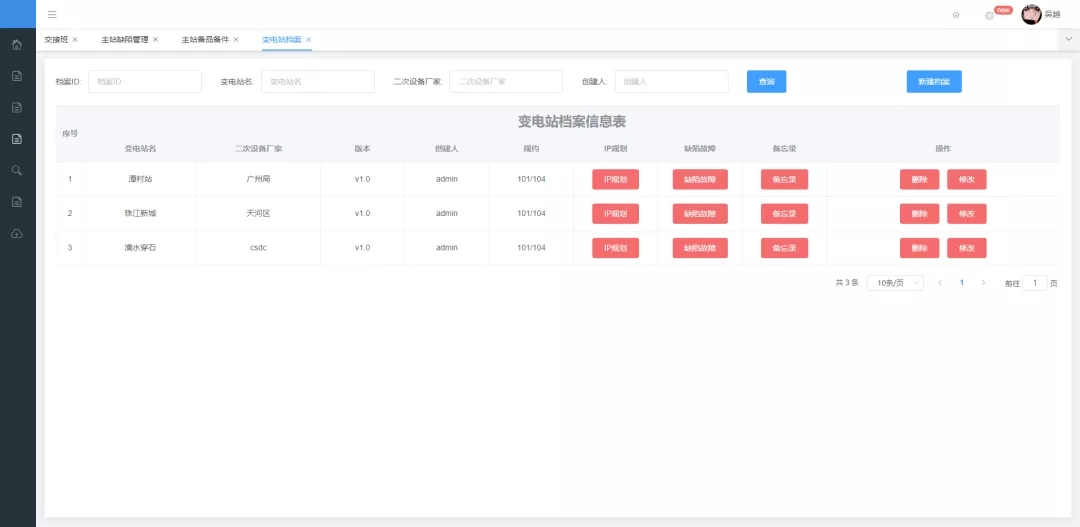Open the Home icon in left sidebar
The height and width of the screenshot is (527, 1080).
[17, 45]
